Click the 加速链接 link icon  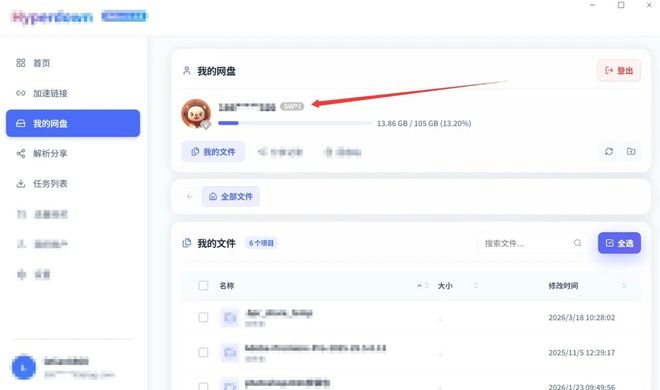21,93
